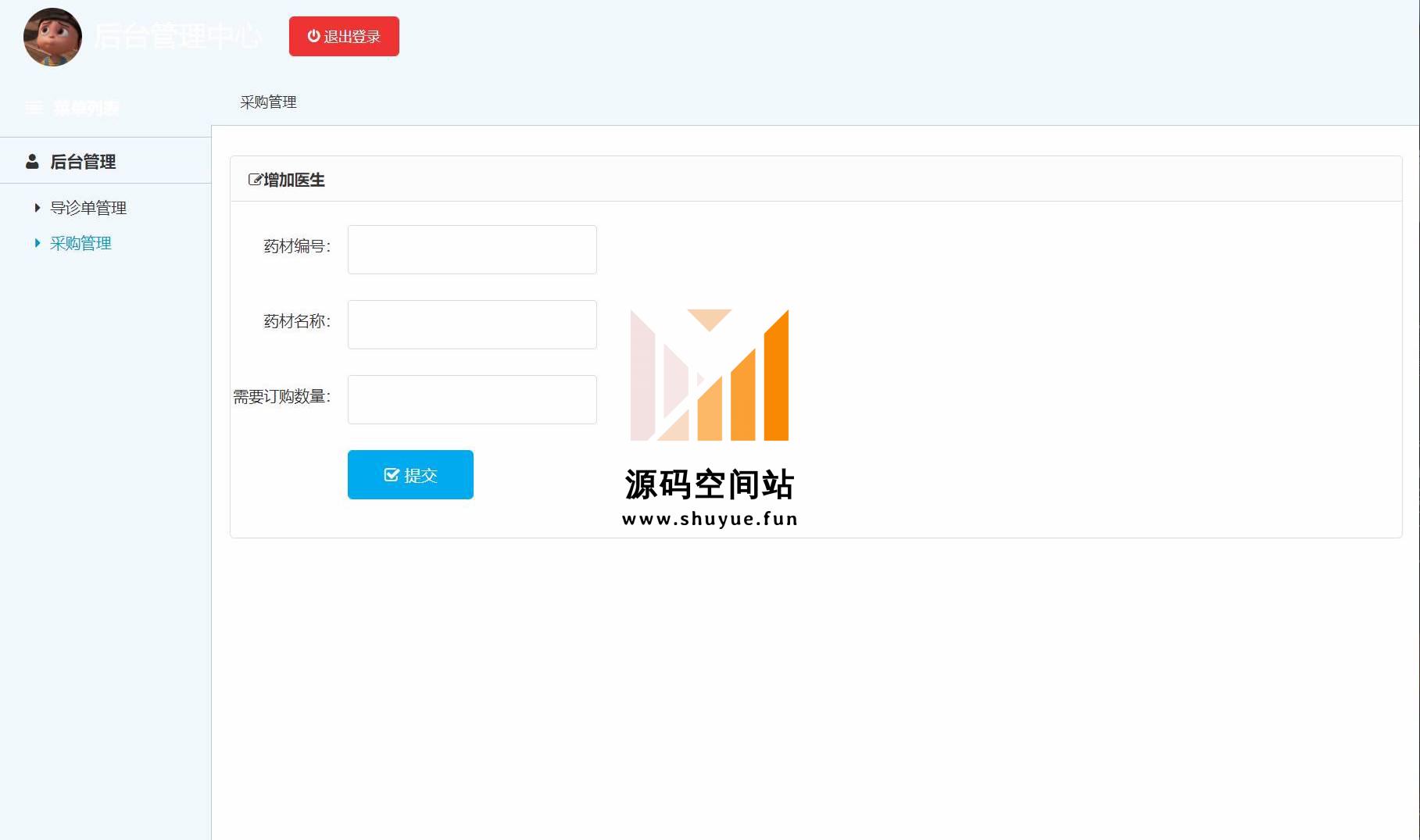Click the hamburger icon beside 菜单列表

34,107
